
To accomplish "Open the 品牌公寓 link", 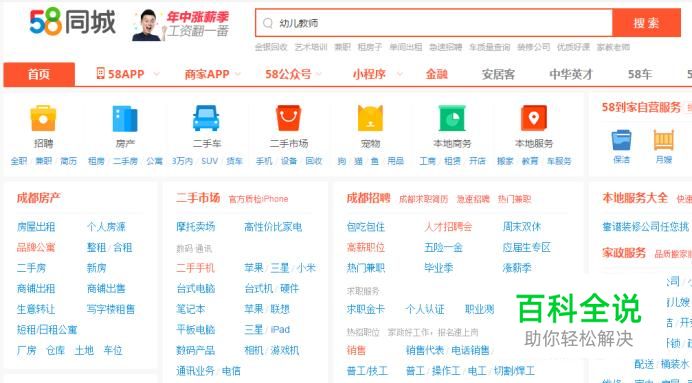I will pos(36,247).
